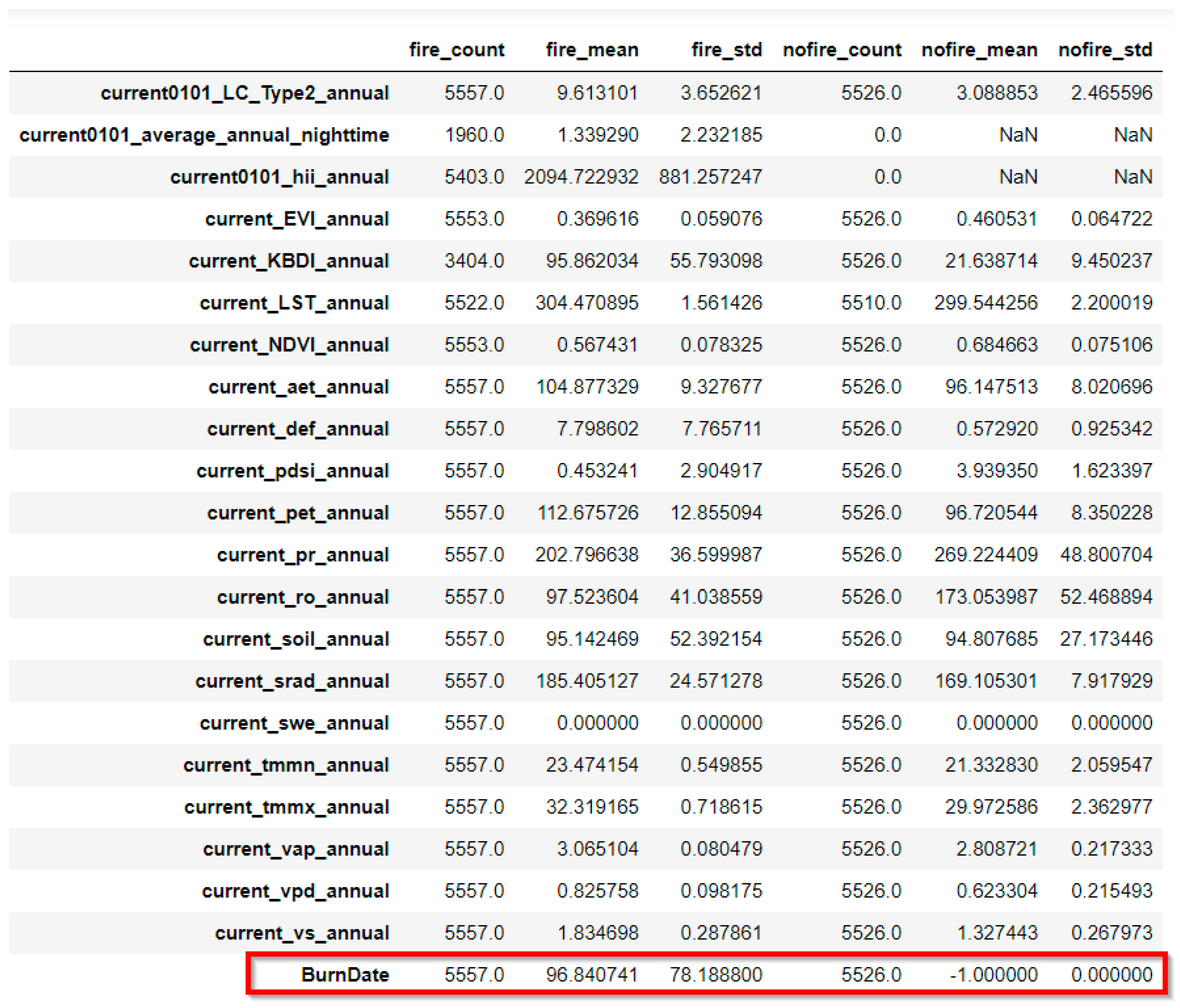The image size is (1180, 1008).
Task: Select the current_swe_annual row label
Action: (294, 723)
